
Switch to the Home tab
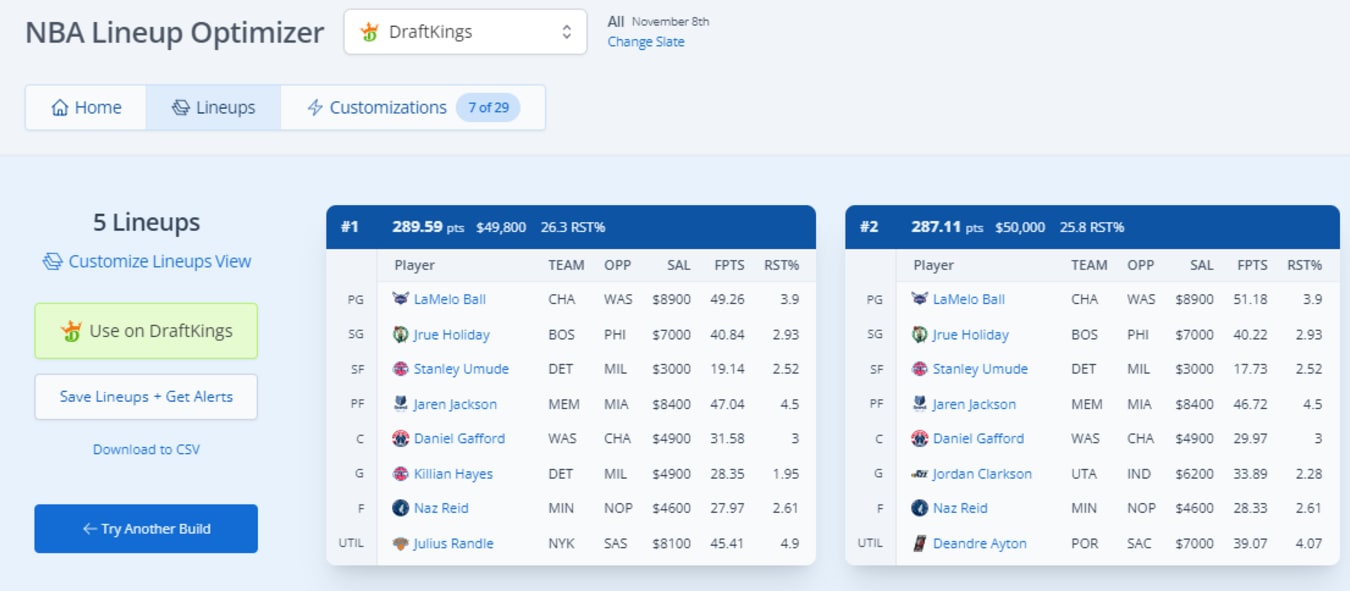coord(86,107)
